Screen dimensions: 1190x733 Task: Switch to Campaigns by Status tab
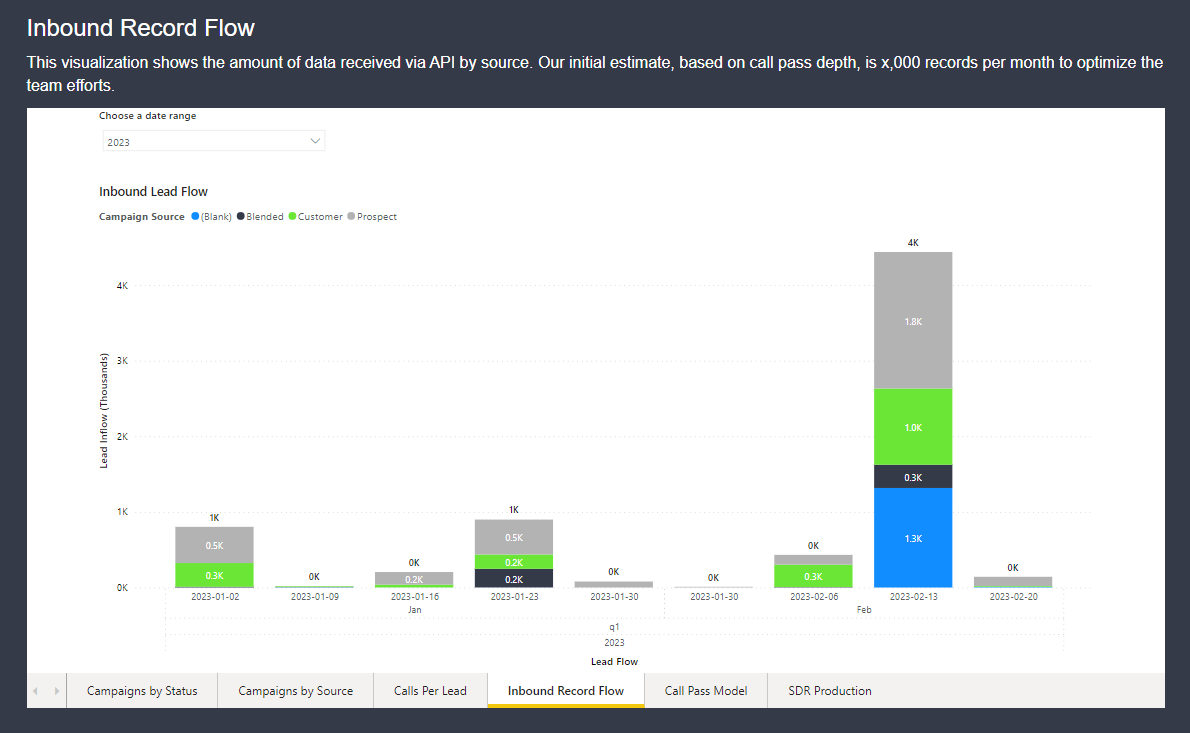point(142,691)
